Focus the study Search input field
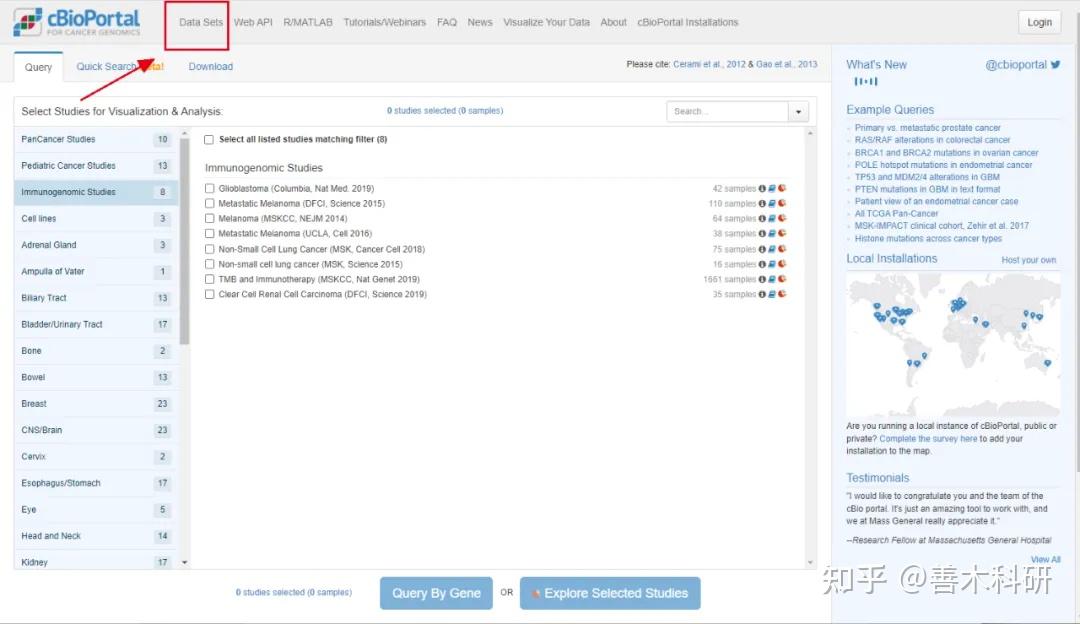 click(x=727, y=112)
